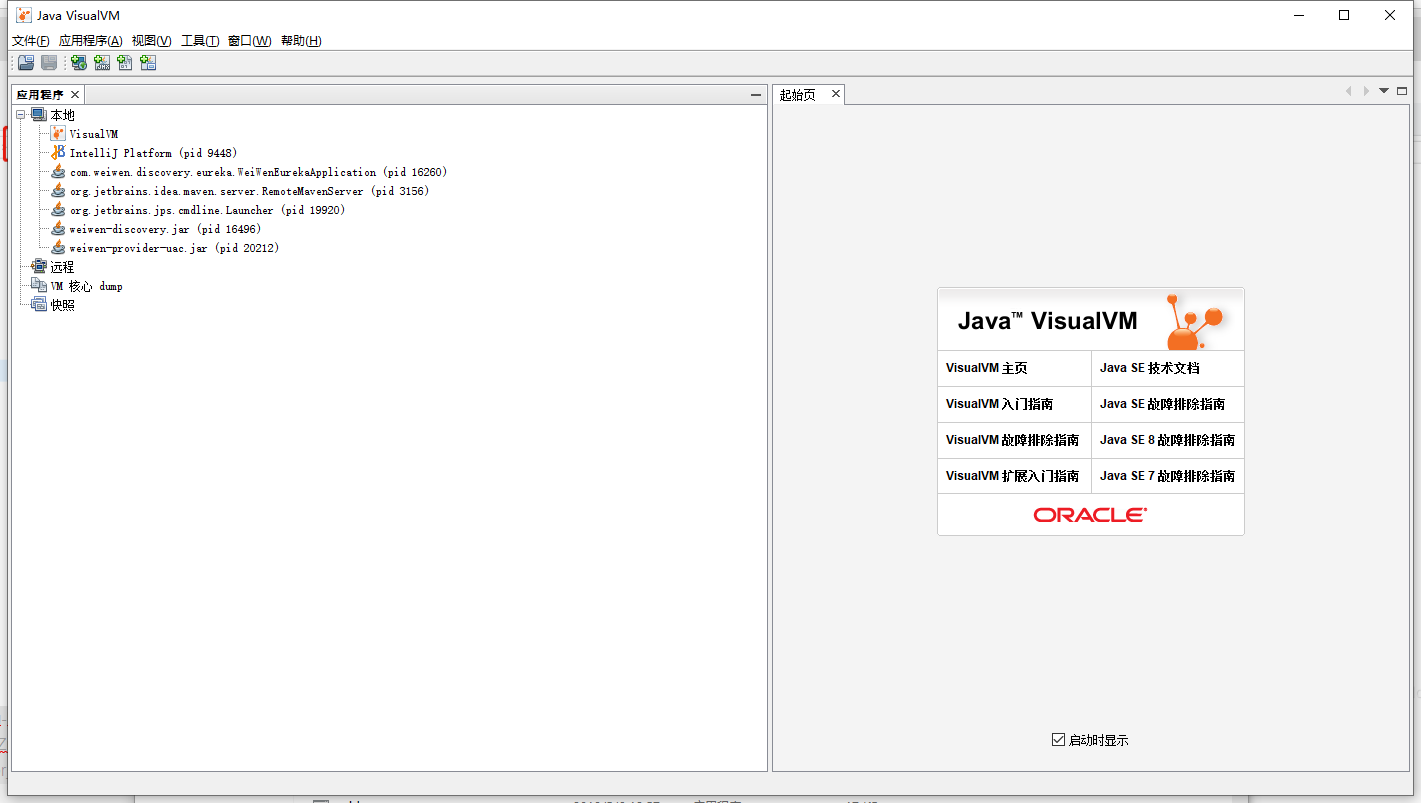Click the Java icon for WeiWenEurekaApplication
Viewport: 1421px width, 803px height.
pos(58,172)
